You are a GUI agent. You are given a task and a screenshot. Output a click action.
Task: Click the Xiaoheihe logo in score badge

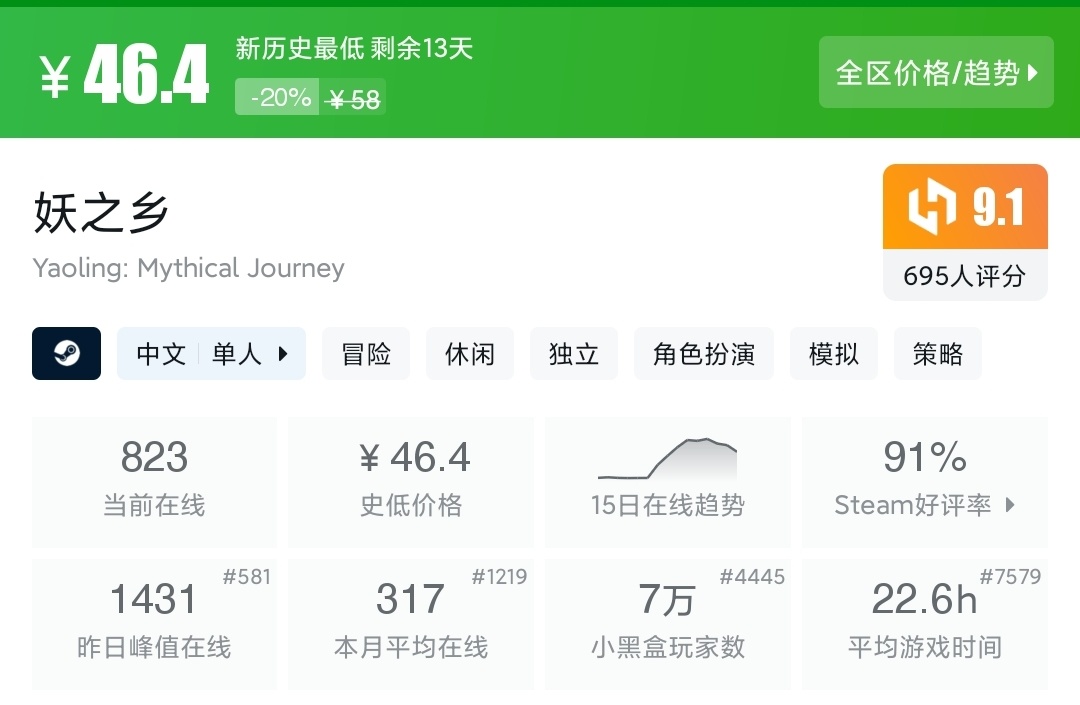tap(932, 207)
